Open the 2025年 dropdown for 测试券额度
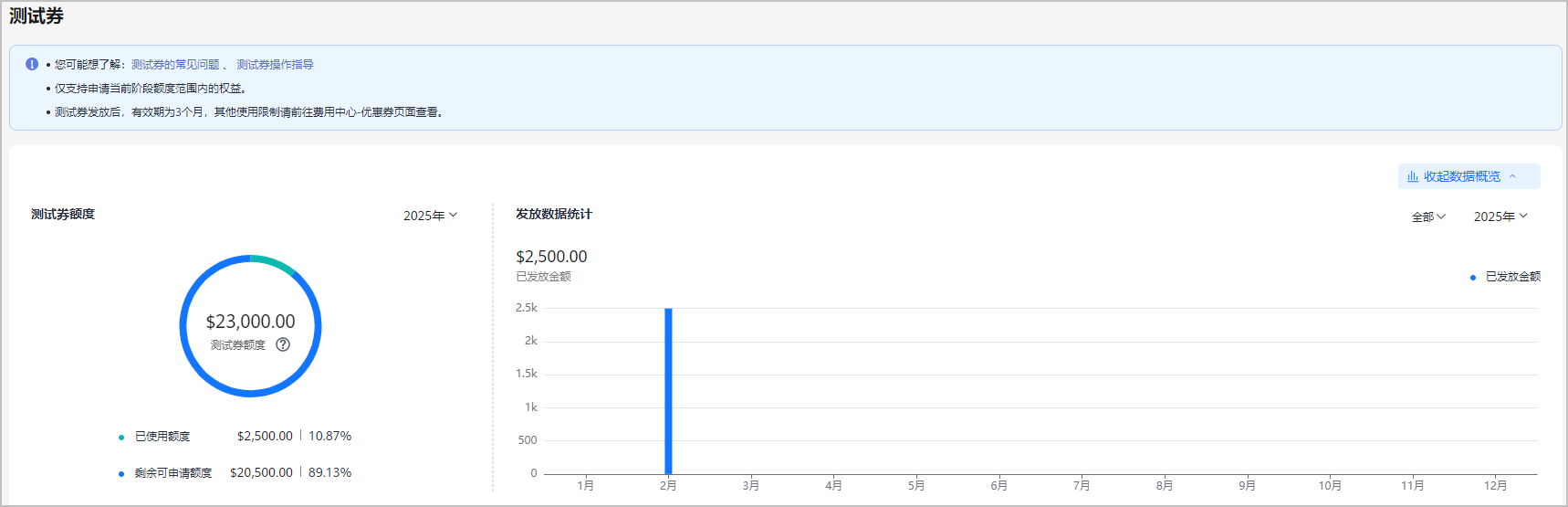Screen dimensions: 1568x507 pos(430,216)
